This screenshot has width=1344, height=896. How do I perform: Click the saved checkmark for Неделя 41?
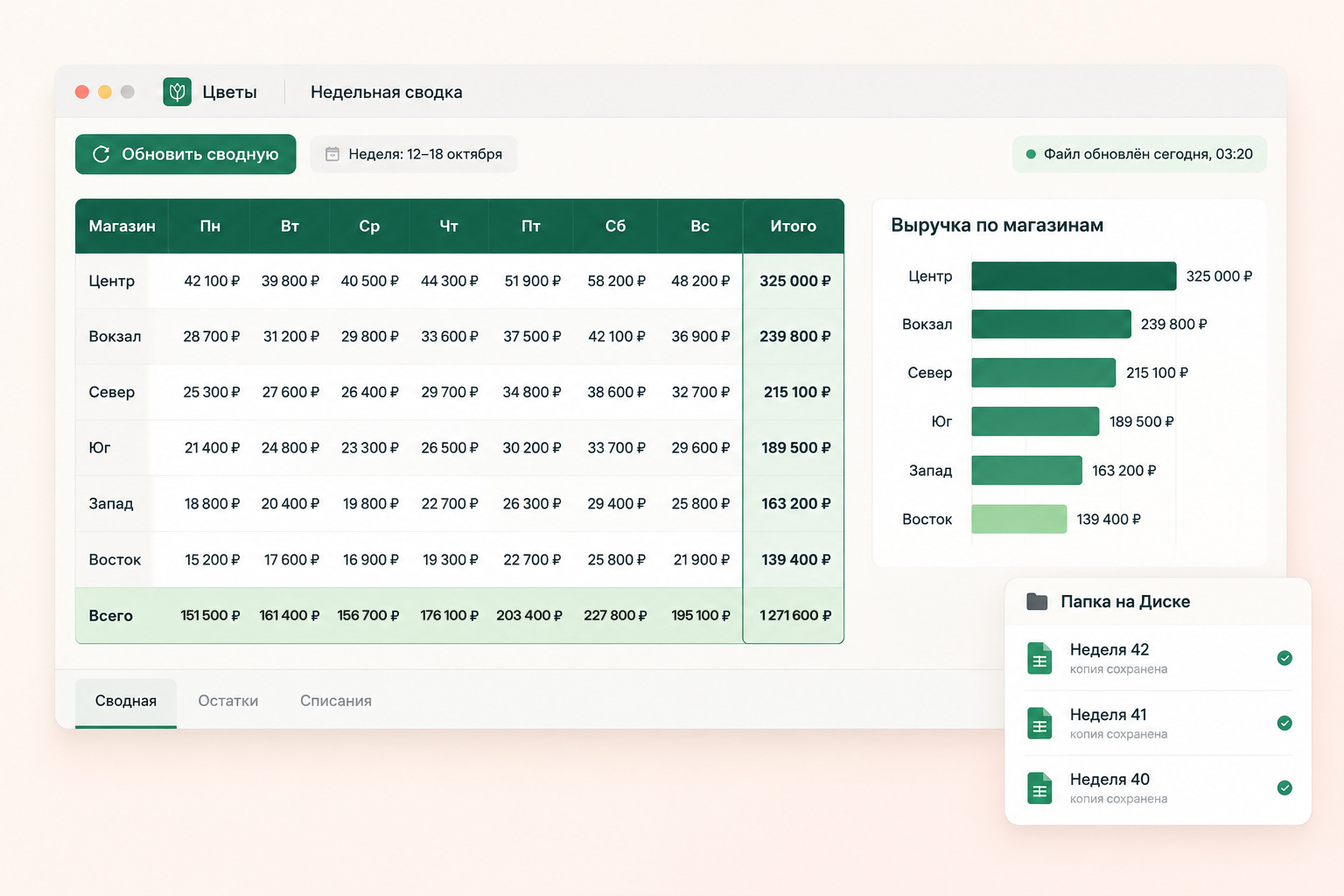click(1284, 723)
